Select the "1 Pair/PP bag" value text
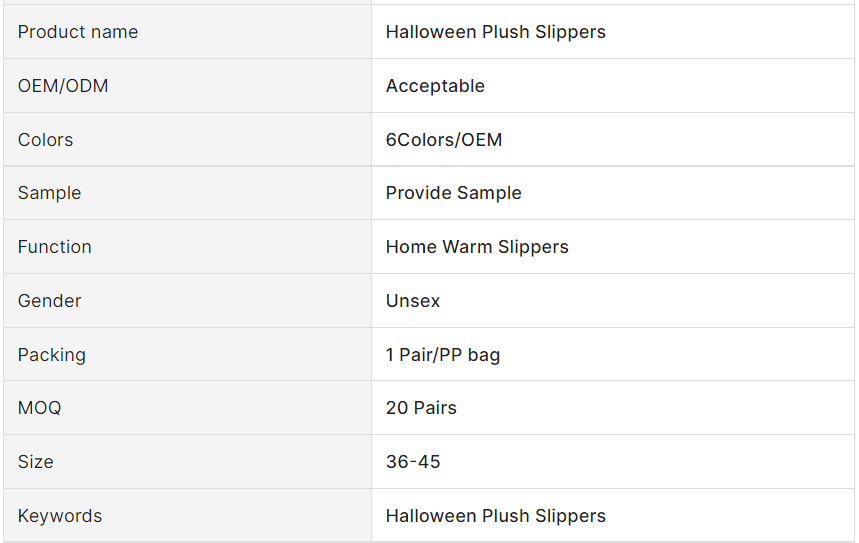Viewport: 859px width, 543px height. tap(443, 355)
